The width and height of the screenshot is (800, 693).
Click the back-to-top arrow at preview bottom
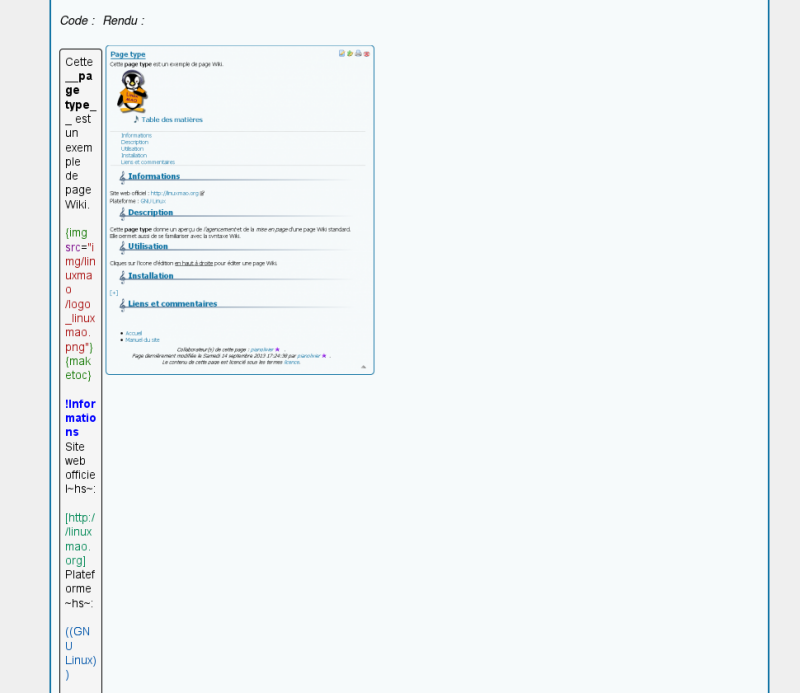(364, 367)
